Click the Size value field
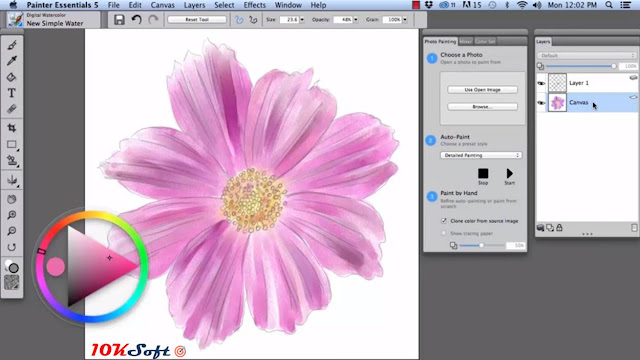The image size is (640, 360). [x=290, y=20]
